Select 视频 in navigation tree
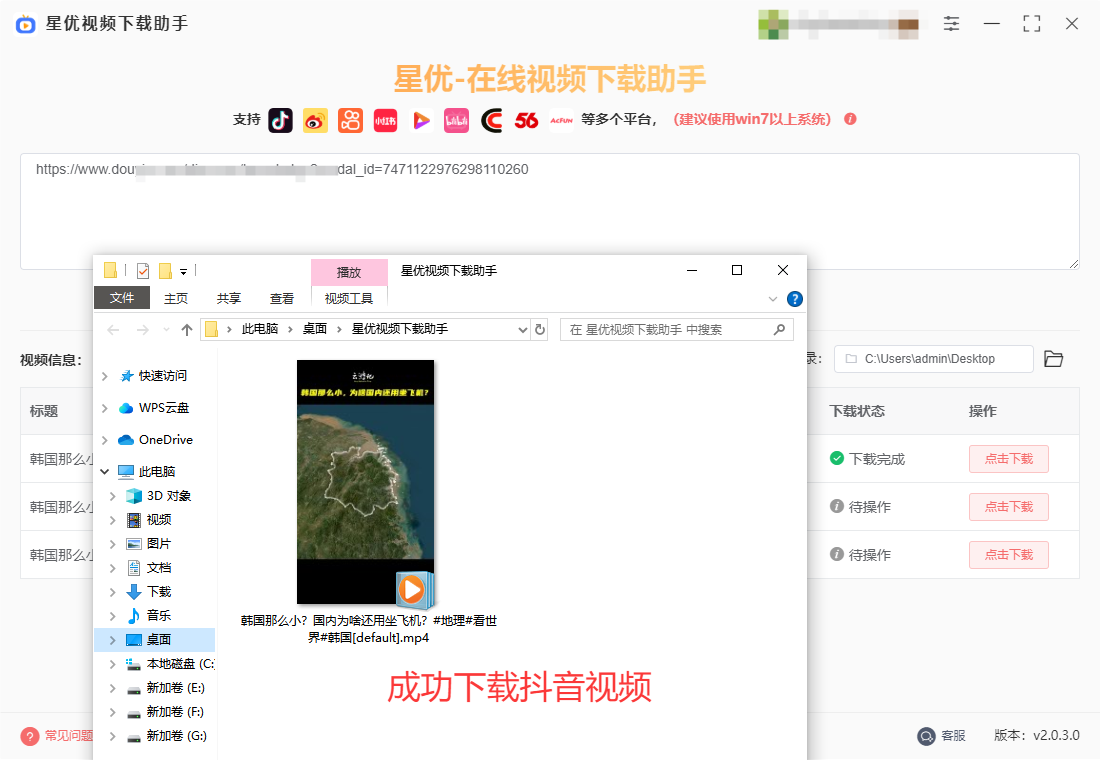The height and width of the screenshot is (760, 1100). pyautogui.click(x=159, y=520)
